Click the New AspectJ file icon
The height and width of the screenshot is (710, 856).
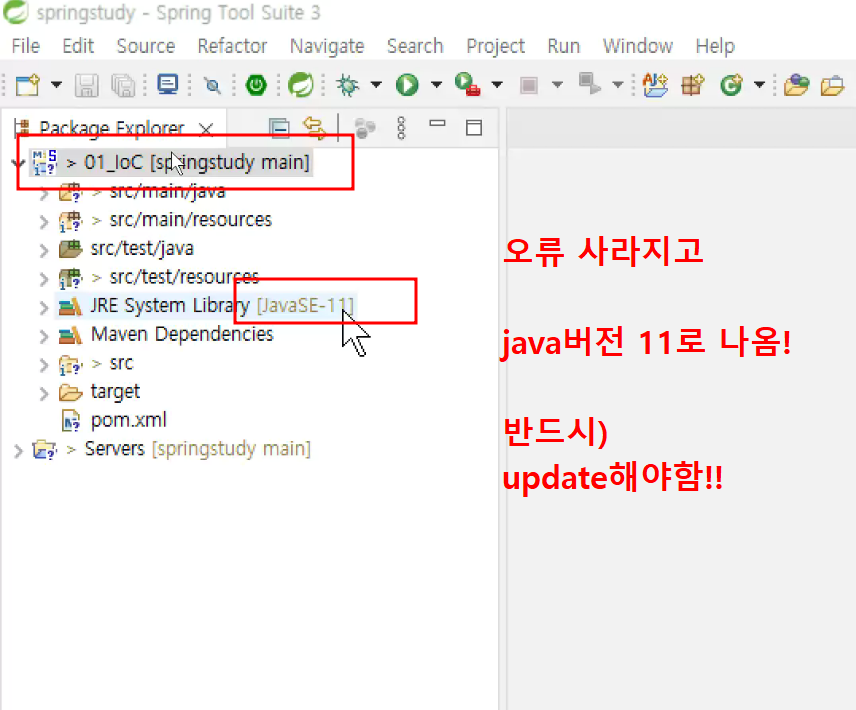(655, 85)
